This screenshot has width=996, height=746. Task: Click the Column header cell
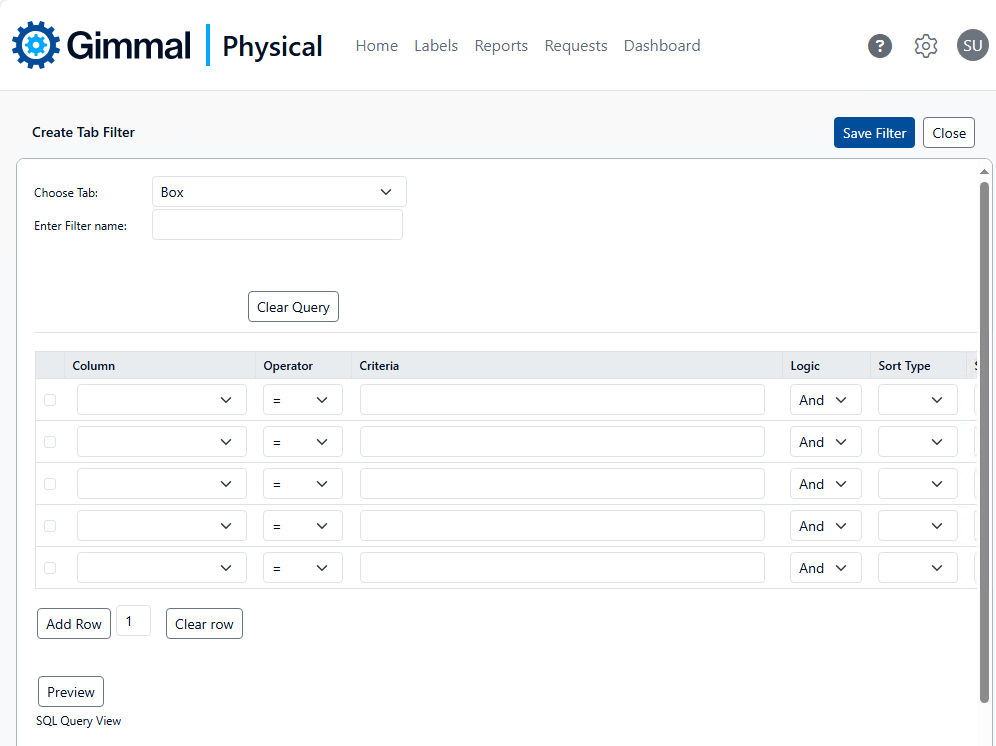pos(159,365)
